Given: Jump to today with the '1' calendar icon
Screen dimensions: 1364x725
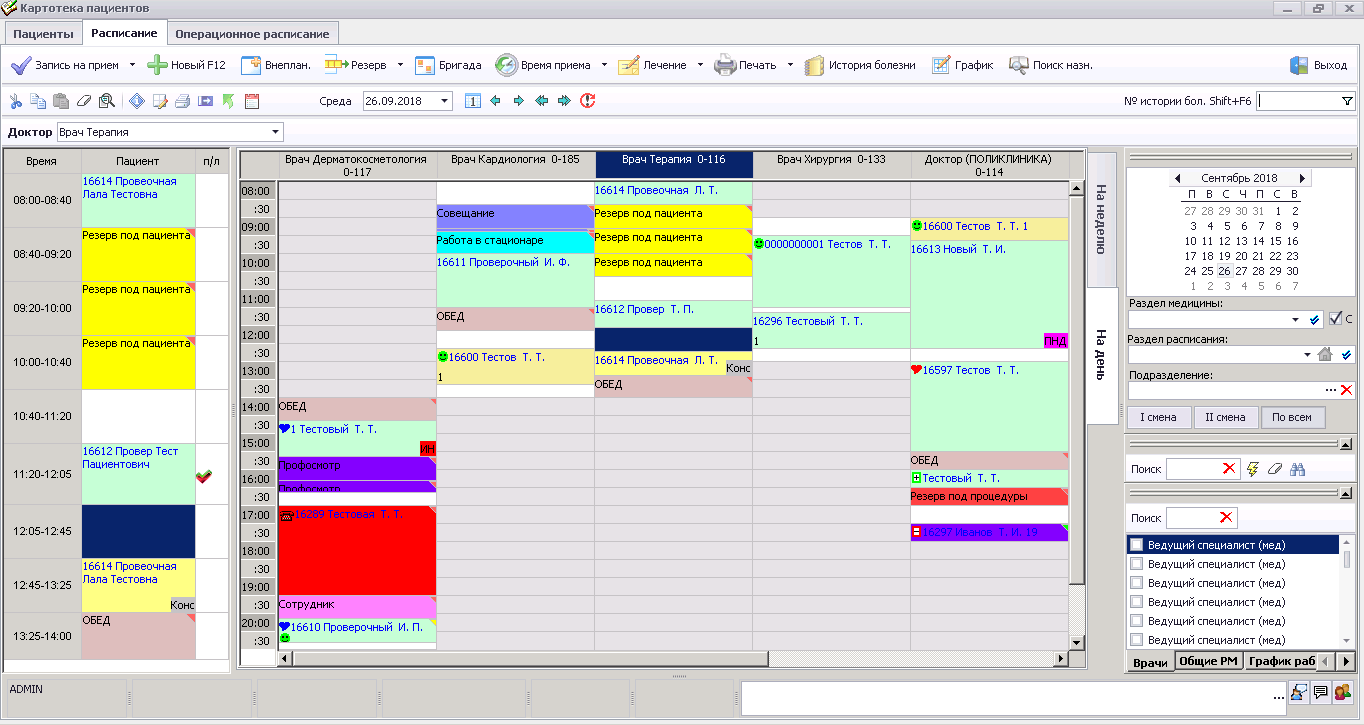Looking at the screenshot, I should coord(473,101).
